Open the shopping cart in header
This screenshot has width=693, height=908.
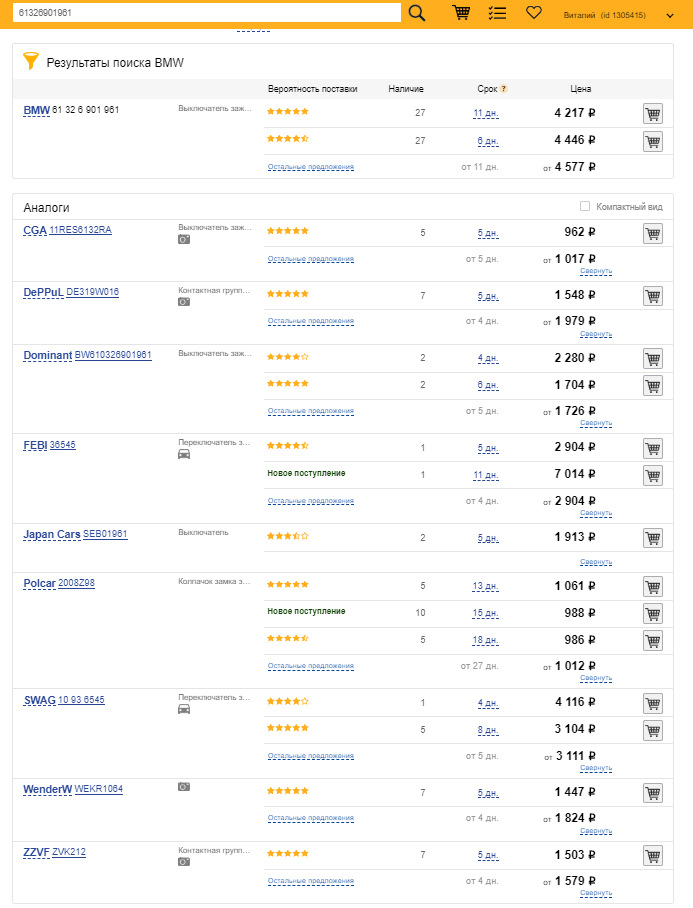click(x=461, y=13)
